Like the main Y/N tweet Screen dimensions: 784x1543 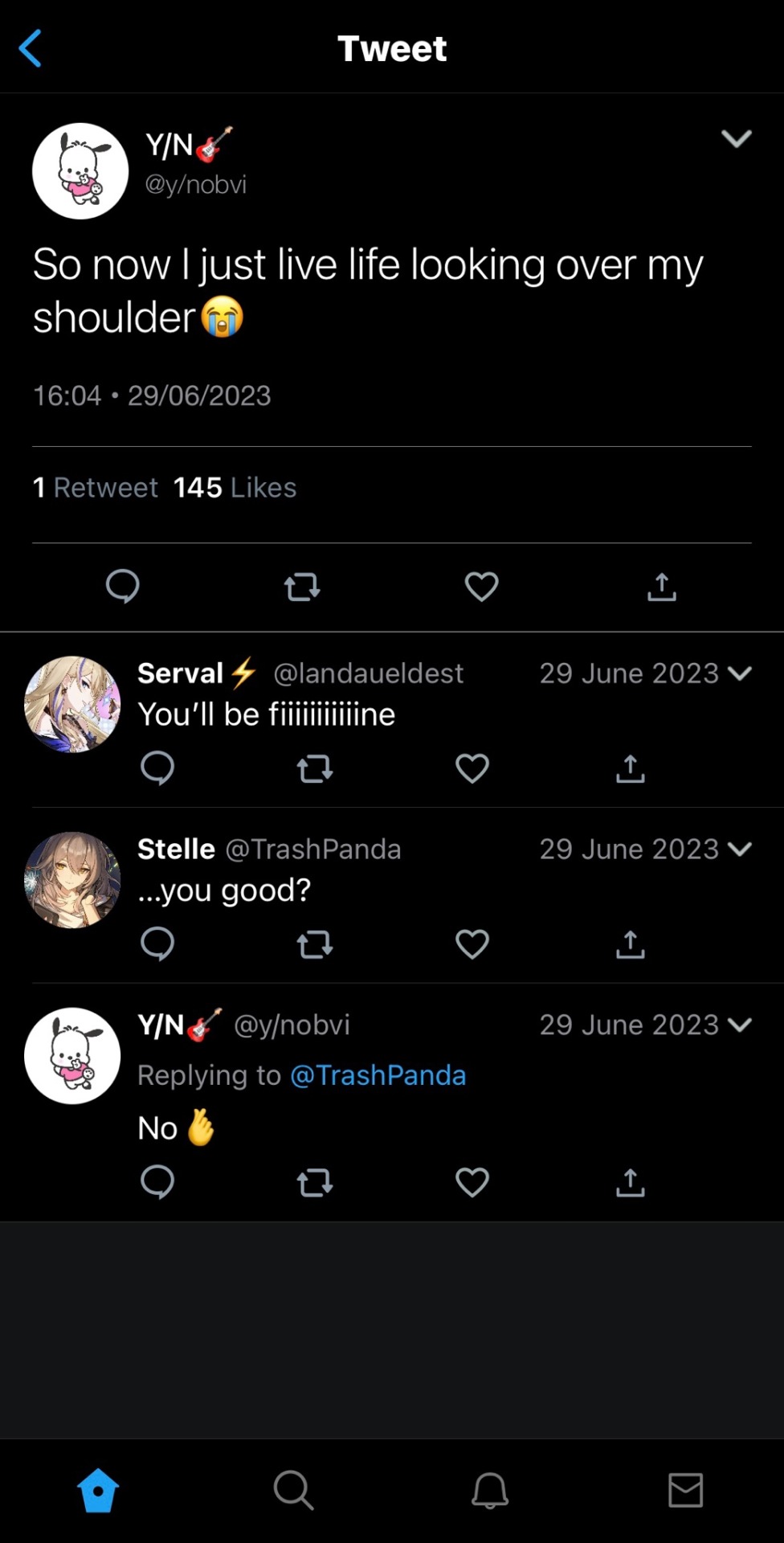click(481, 587)
